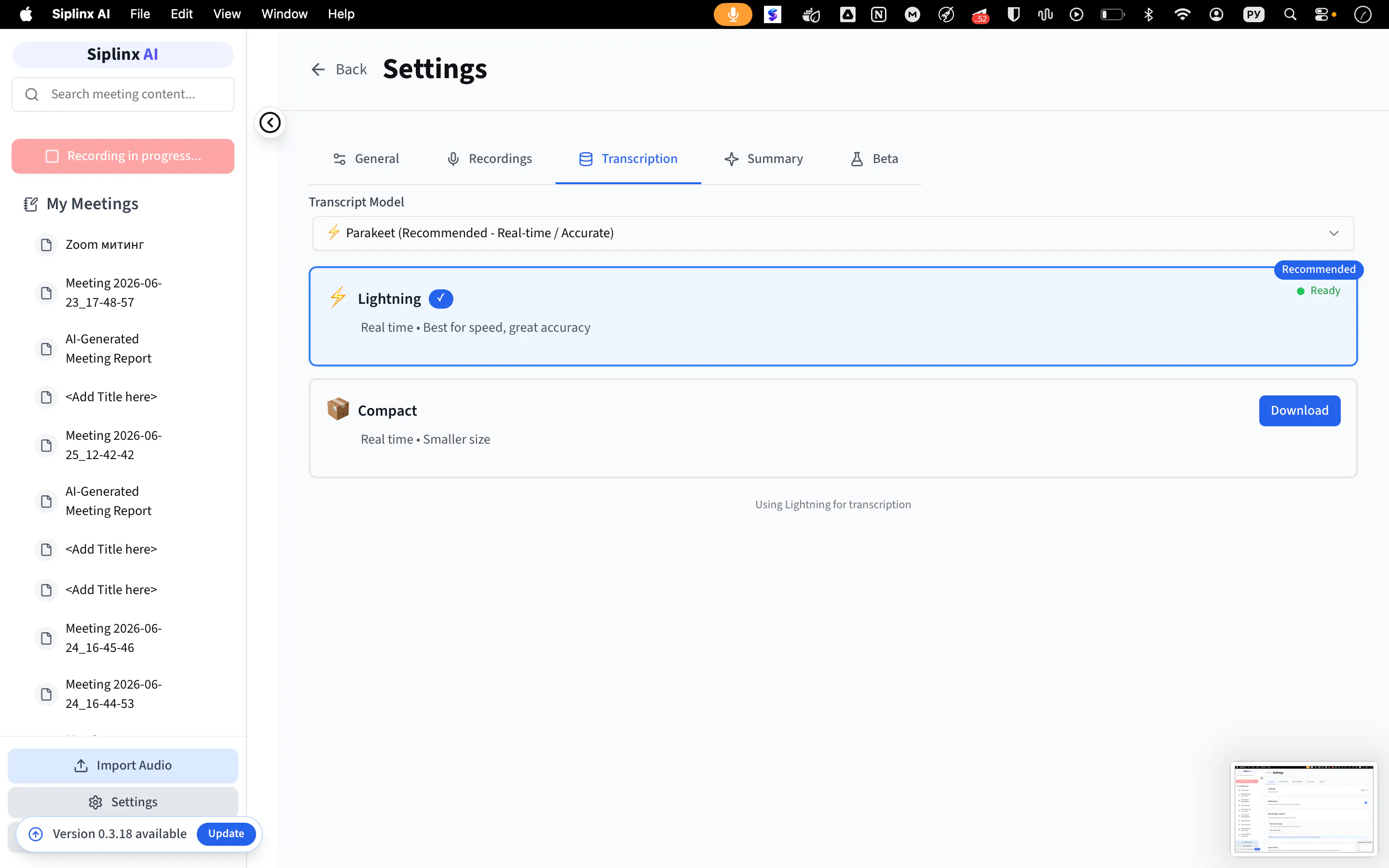Select the Lightning model card
Viewport: 1389px width, 868px height.
click(833, 316)
